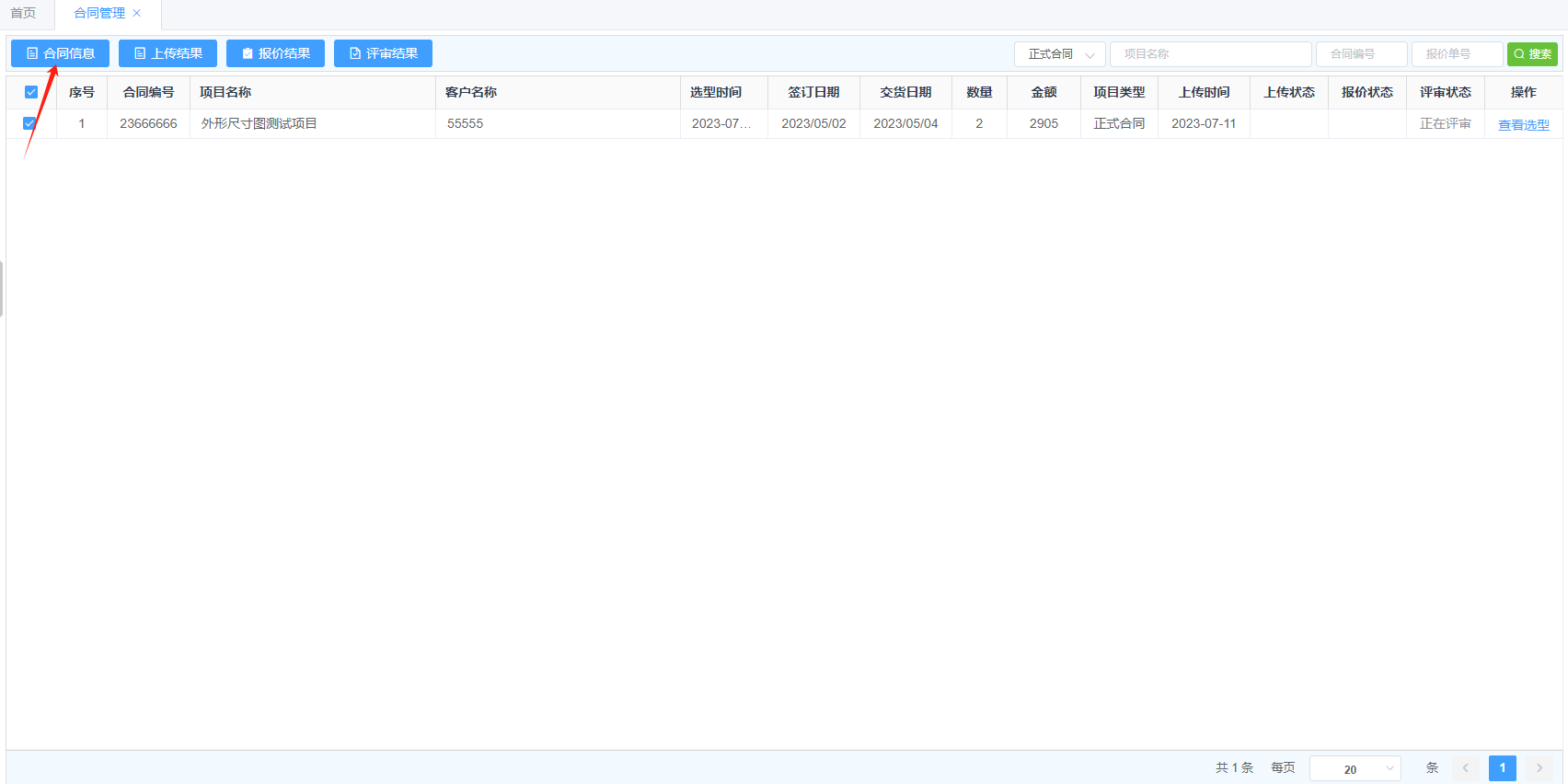Screen dimensions: 1568x784
Task: Go to next page arrow
Action: (1539, 768)
